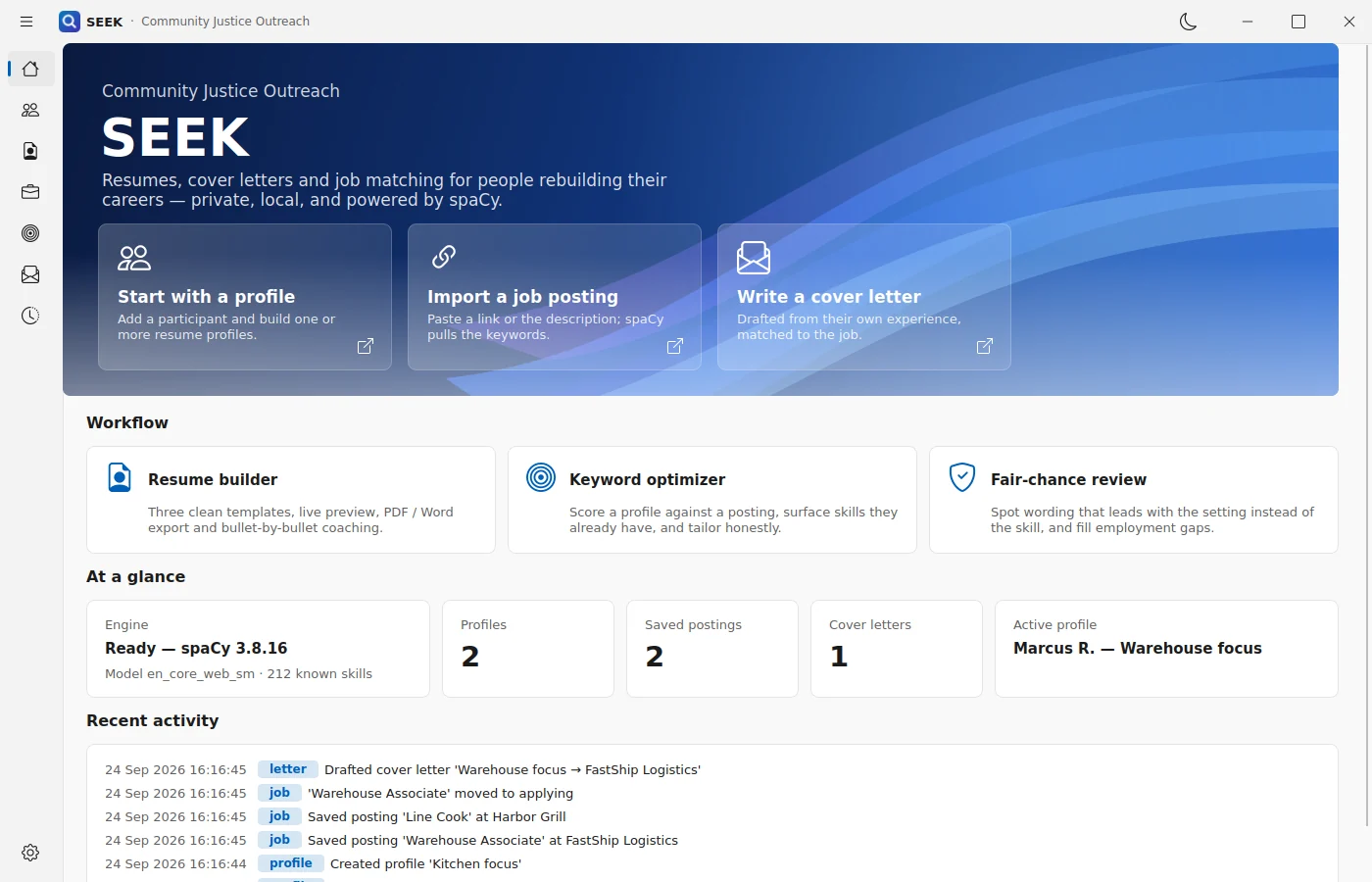
Task: Click the 'letter' tag in recent activity
Action: tap(288, 769)
